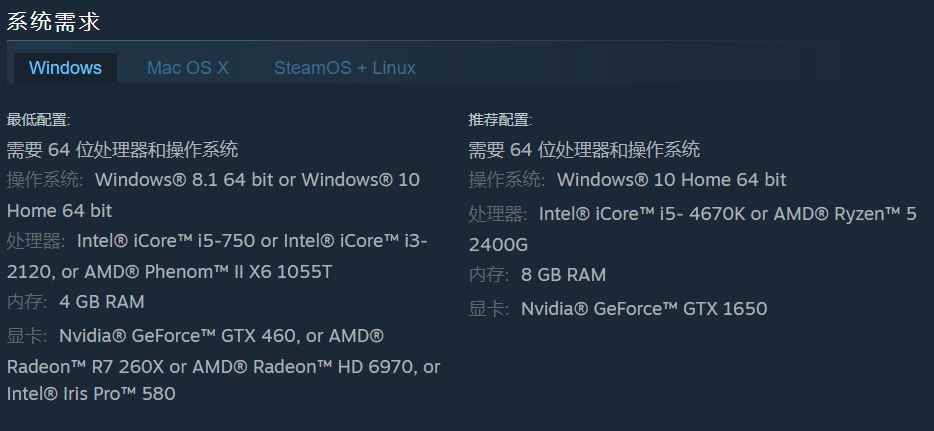
Task: Switch to the Mac OS X tab
Action: coord(188,68)
